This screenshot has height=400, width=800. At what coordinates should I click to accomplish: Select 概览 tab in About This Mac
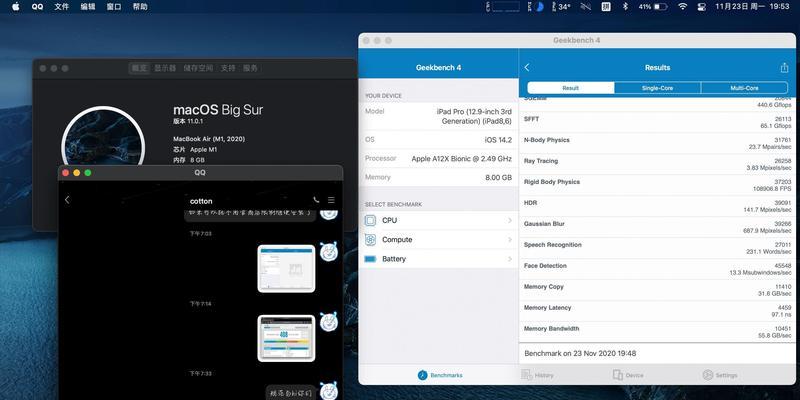click(x=139, y=68)
